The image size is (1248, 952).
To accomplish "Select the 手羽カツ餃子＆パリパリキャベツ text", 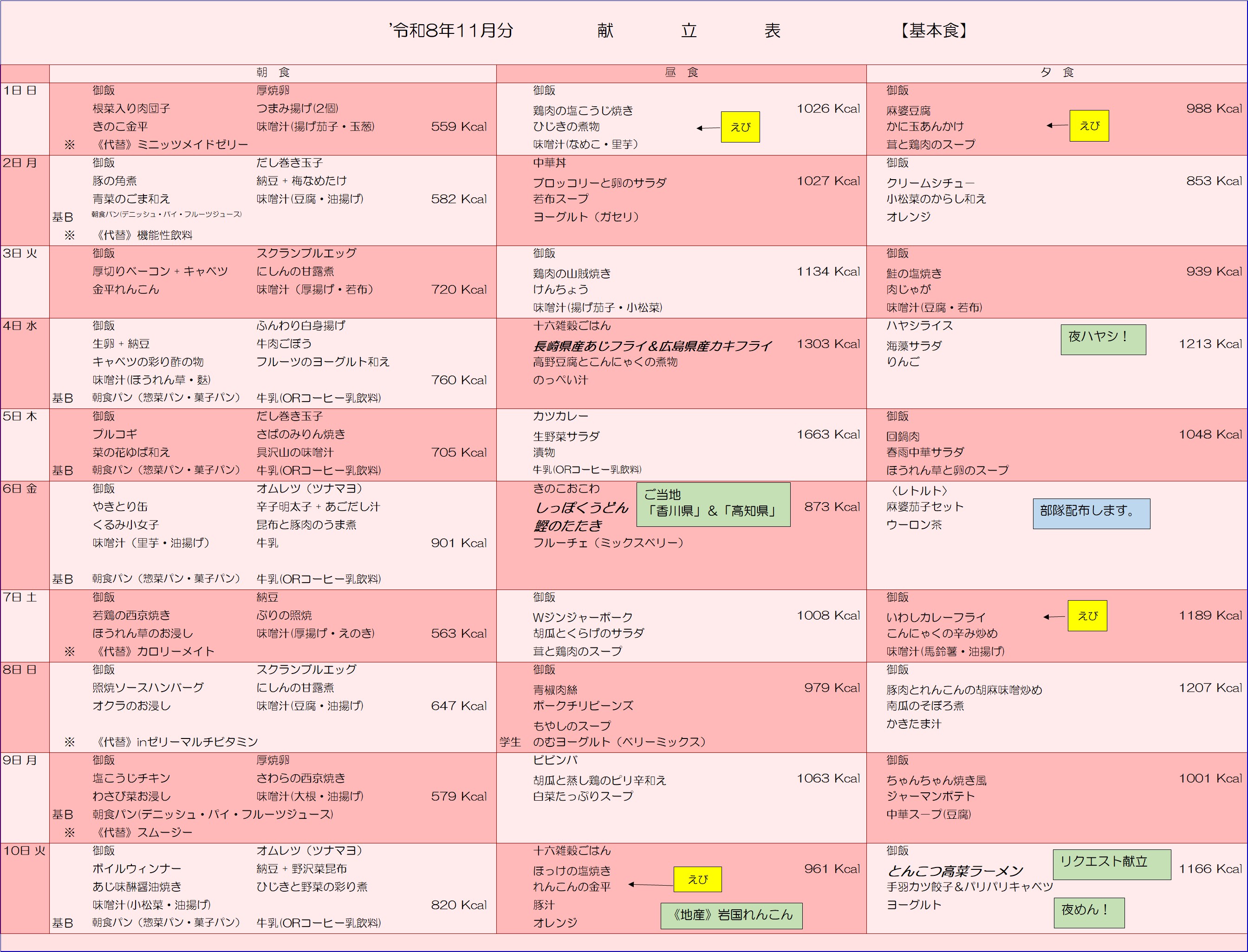I will pos(970,887).
